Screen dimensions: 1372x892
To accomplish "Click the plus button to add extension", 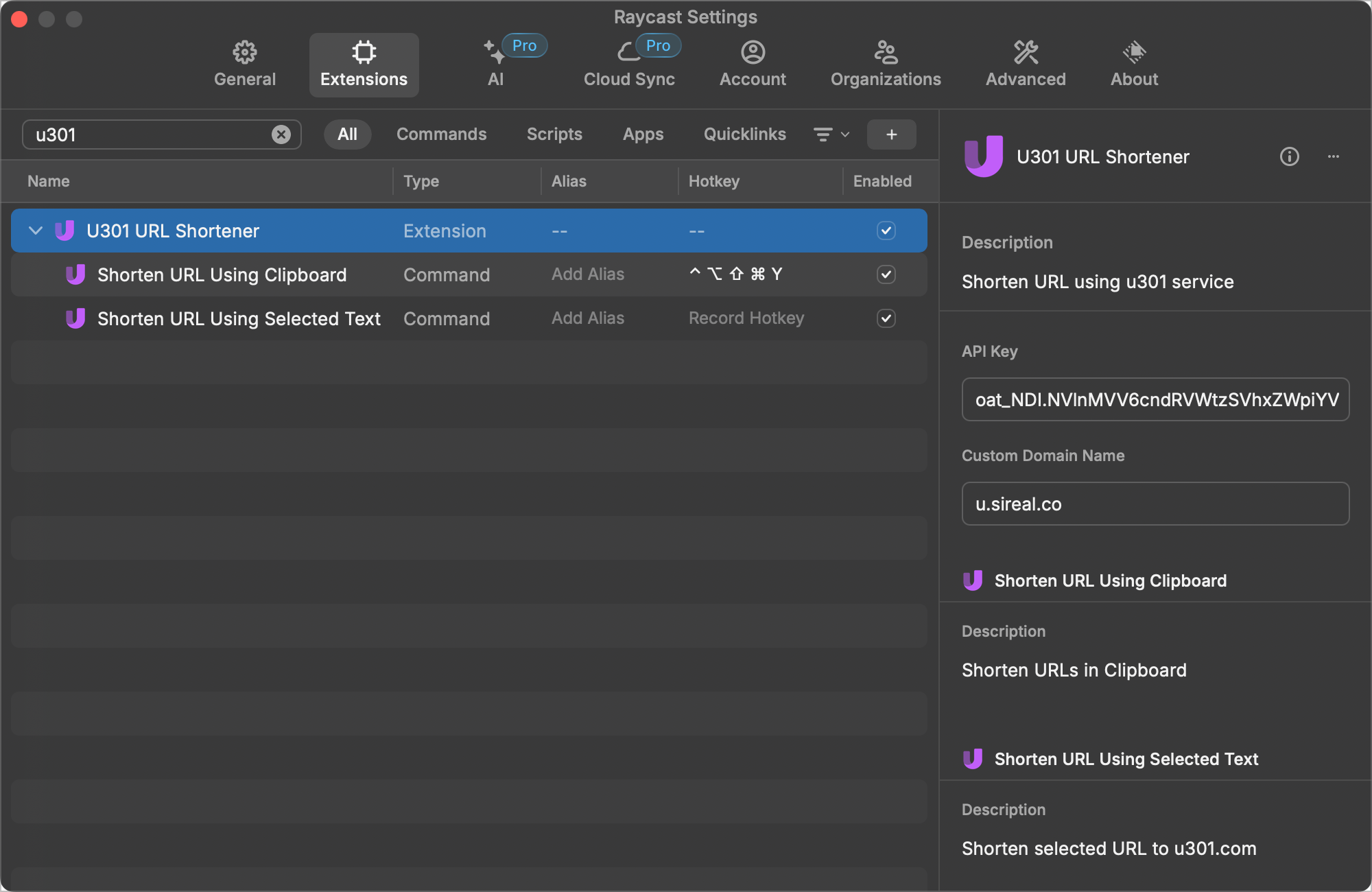I will tap(891, 134).
